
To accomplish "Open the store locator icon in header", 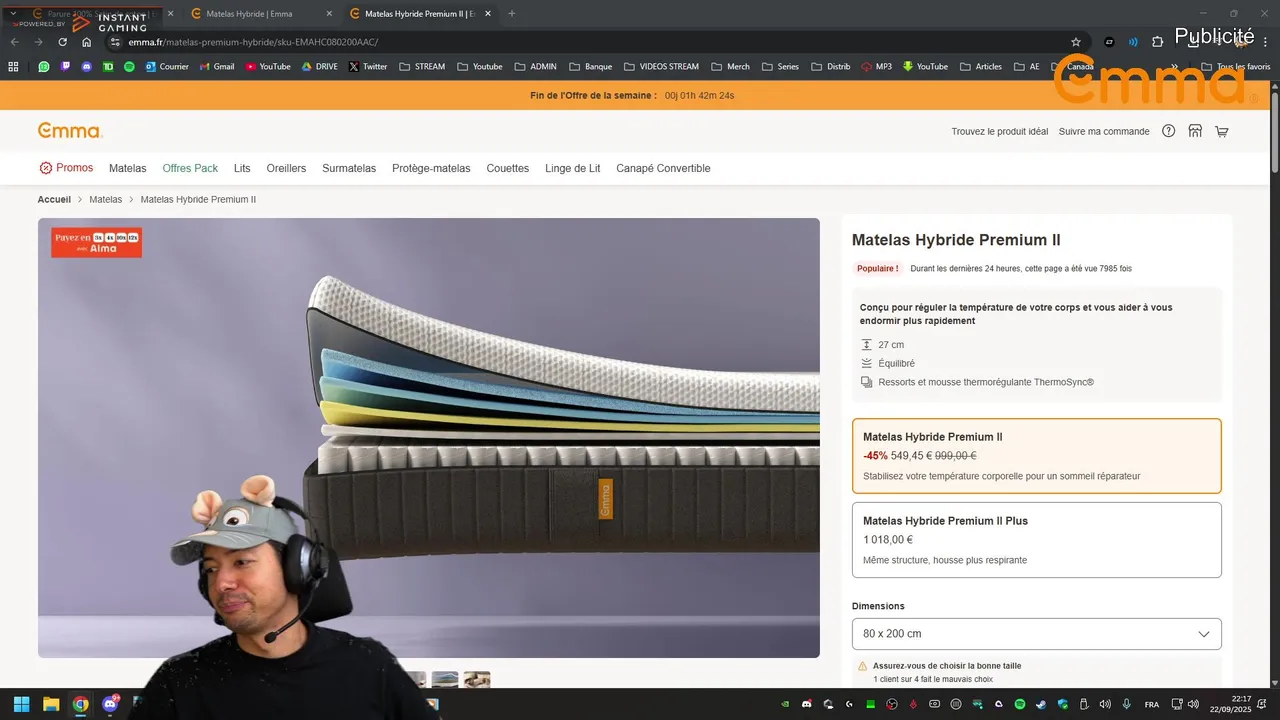I will tap(1195, 131).
